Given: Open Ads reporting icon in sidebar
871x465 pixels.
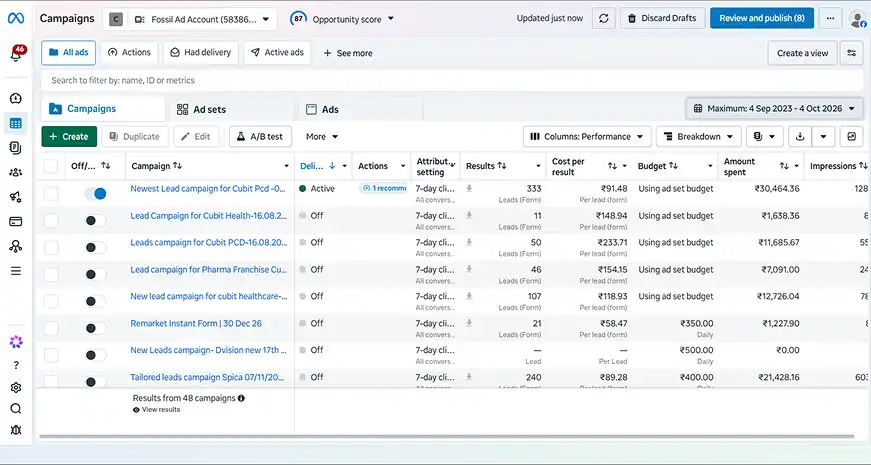Looking at the screenshot, I should coord(16,148).
